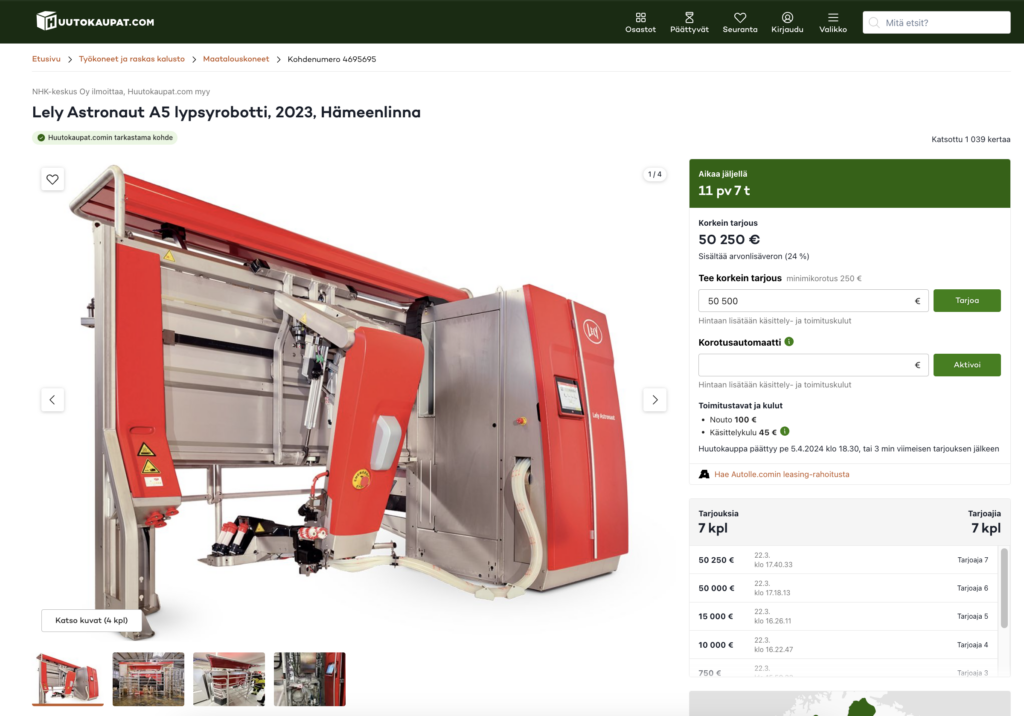
Task: Click the 15 000 € bid row
Action: (x=845, y=616)
